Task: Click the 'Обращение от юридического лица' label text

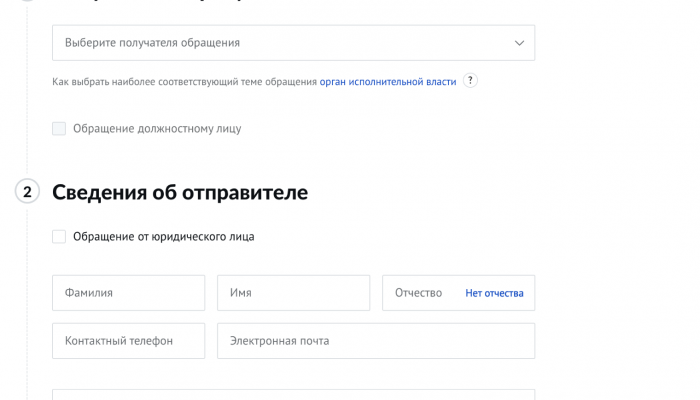Action: pyautogui.click(x=163, y=237)
